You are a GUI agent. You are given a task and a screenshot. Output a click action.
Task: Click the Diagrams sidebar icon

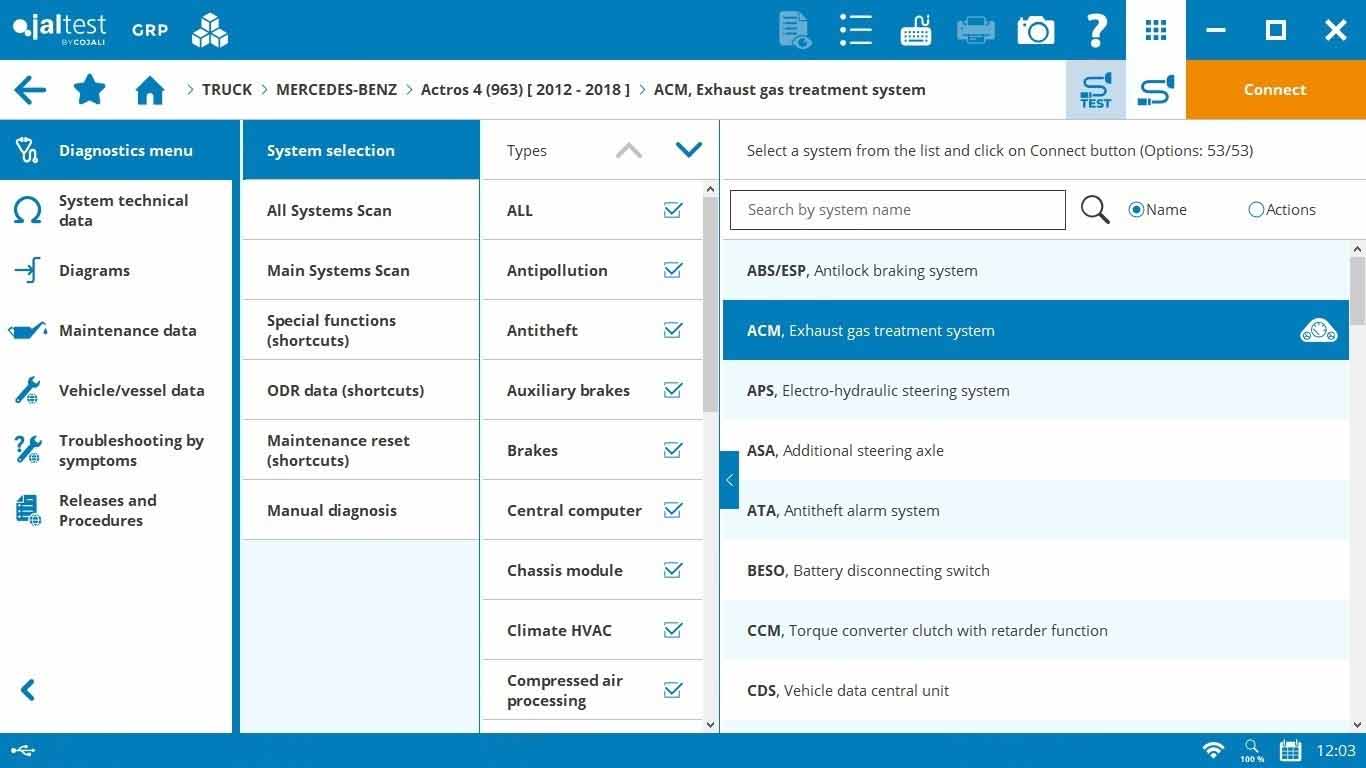click(28, 270)
